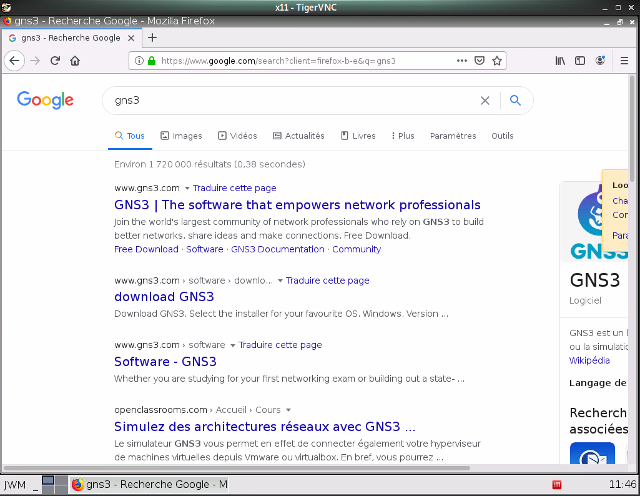Open Paramètres search settings

click(x=453, y=136)
